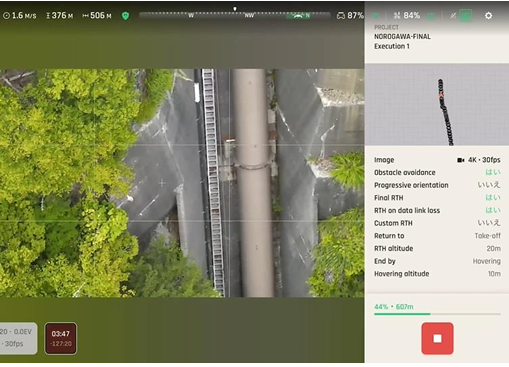Tap the green geofence shield icon

click(125, 16)
